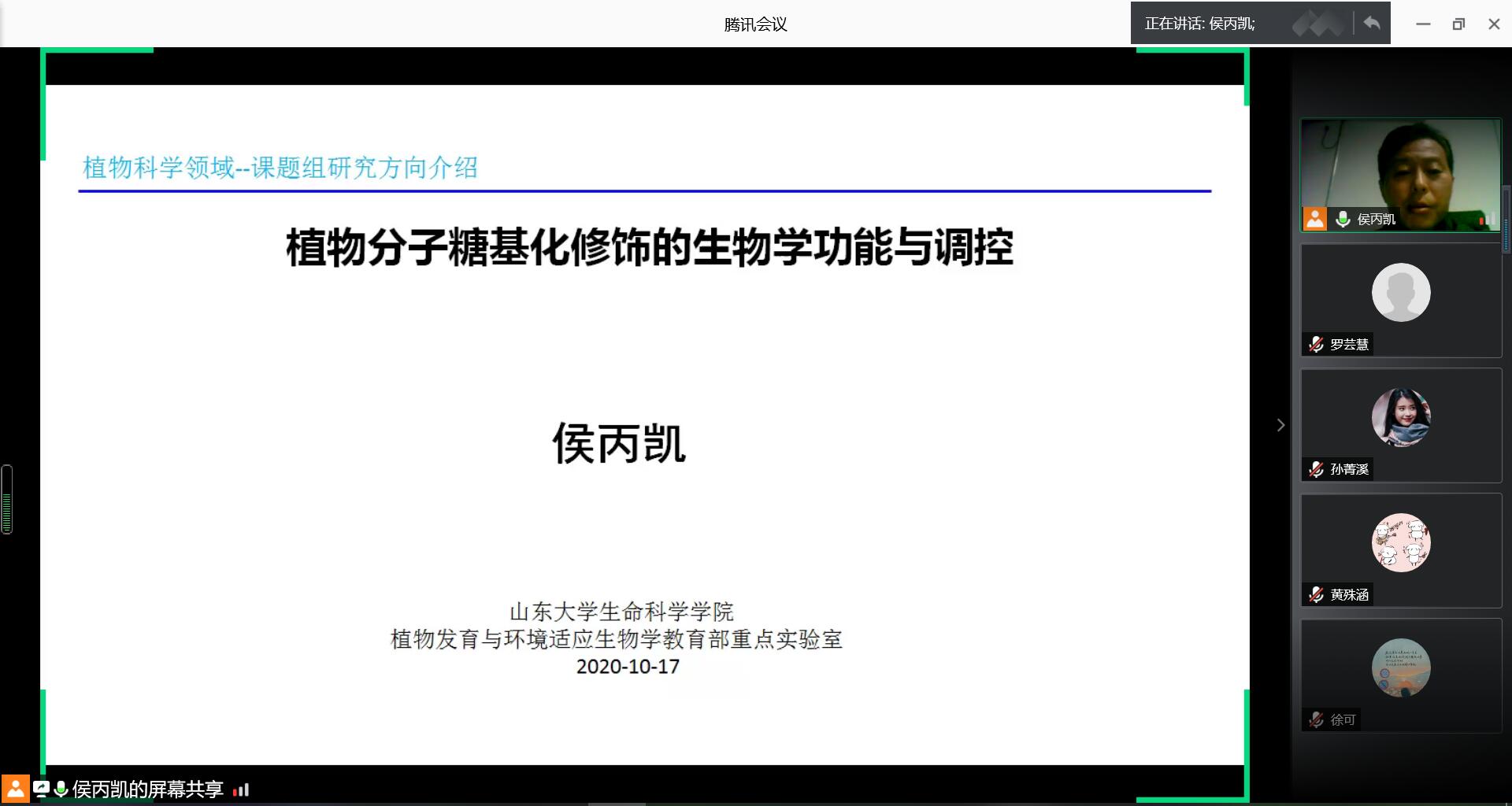Click the 腾讯会议 window title
This screenshot has height=806, width=1512.
[755, 24]
